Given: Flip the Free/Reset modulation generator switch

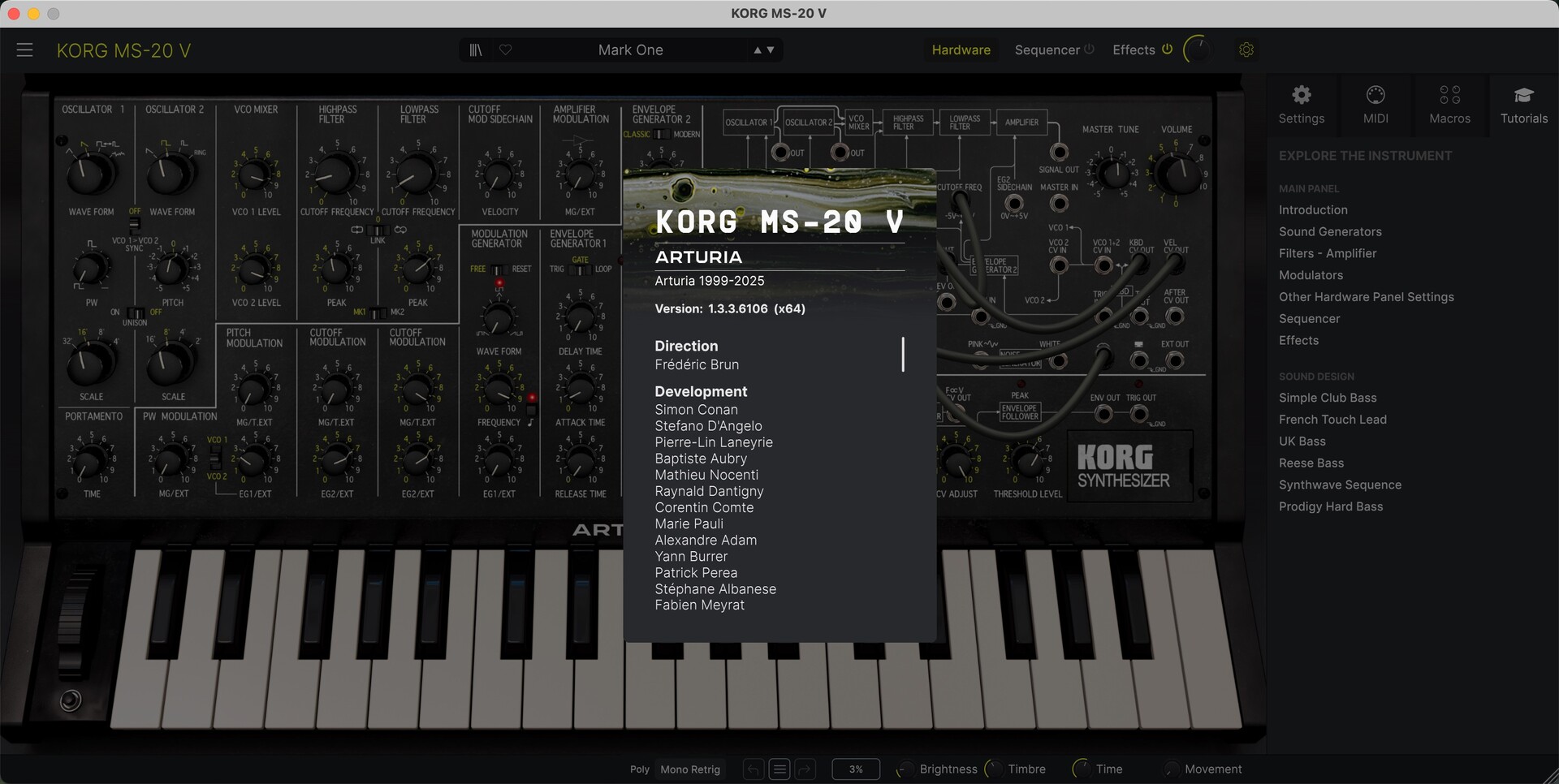Looking at the screenshot, I should [499, 269].
